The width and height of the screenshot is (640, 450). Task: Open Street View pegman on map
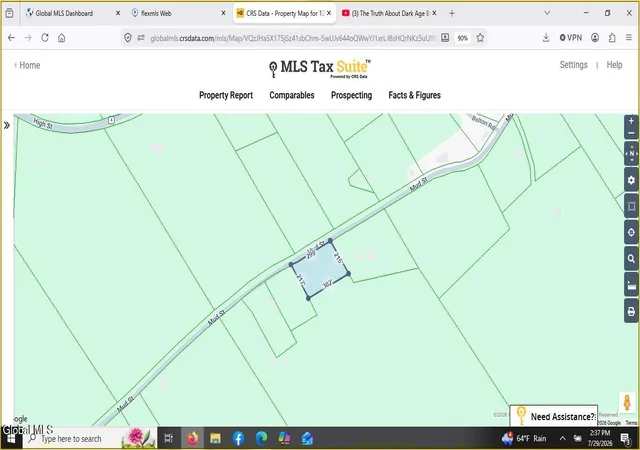(627, 402)
